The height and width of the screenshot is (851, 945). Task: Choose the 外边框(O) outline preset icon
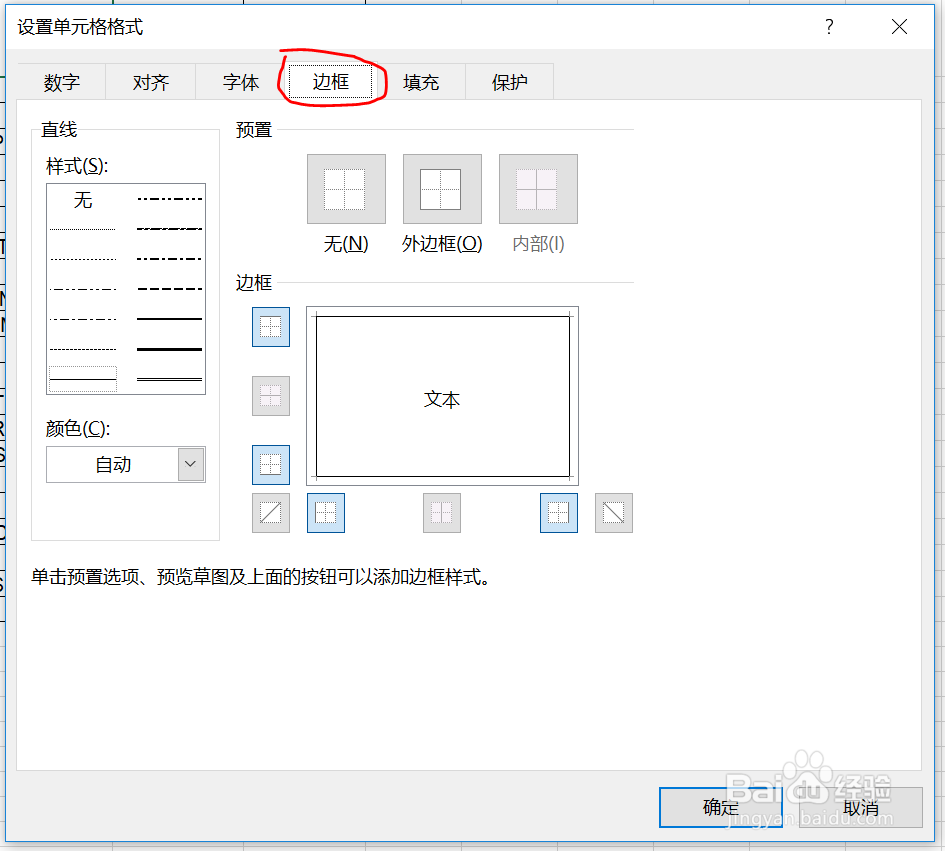442,189
